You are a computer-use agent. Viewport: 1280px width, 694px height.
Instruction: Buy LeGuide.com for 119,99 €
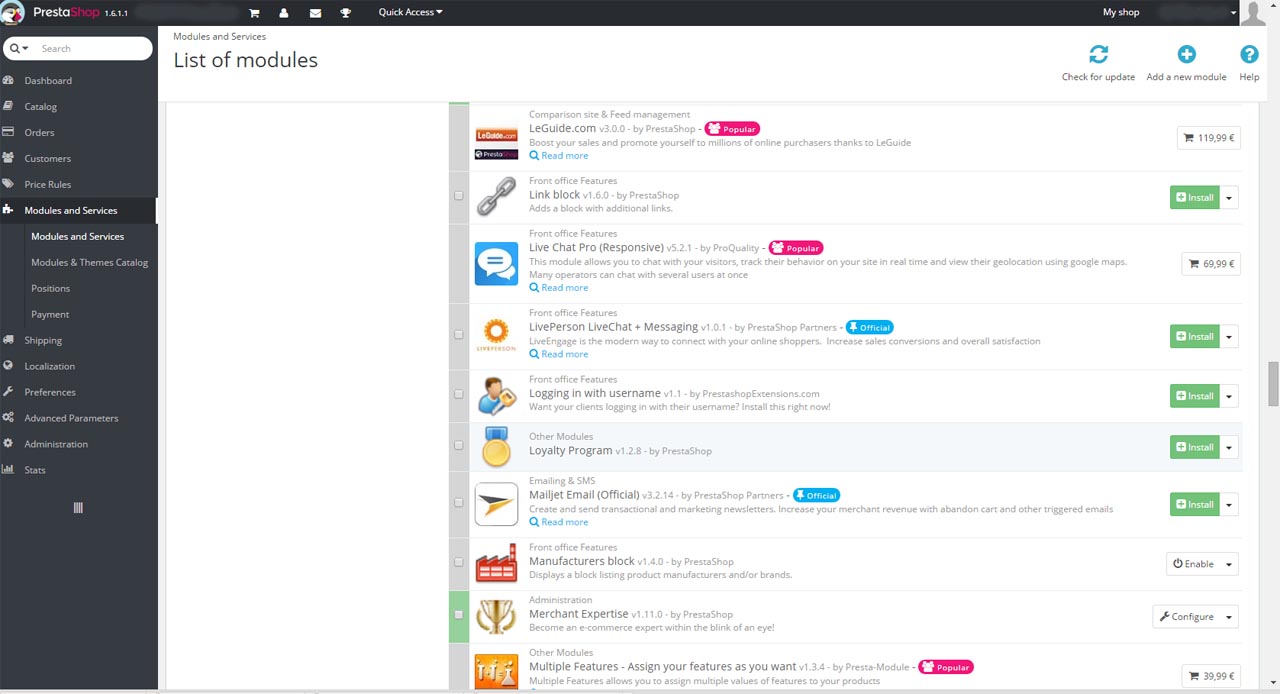(x=1209, y=138)
